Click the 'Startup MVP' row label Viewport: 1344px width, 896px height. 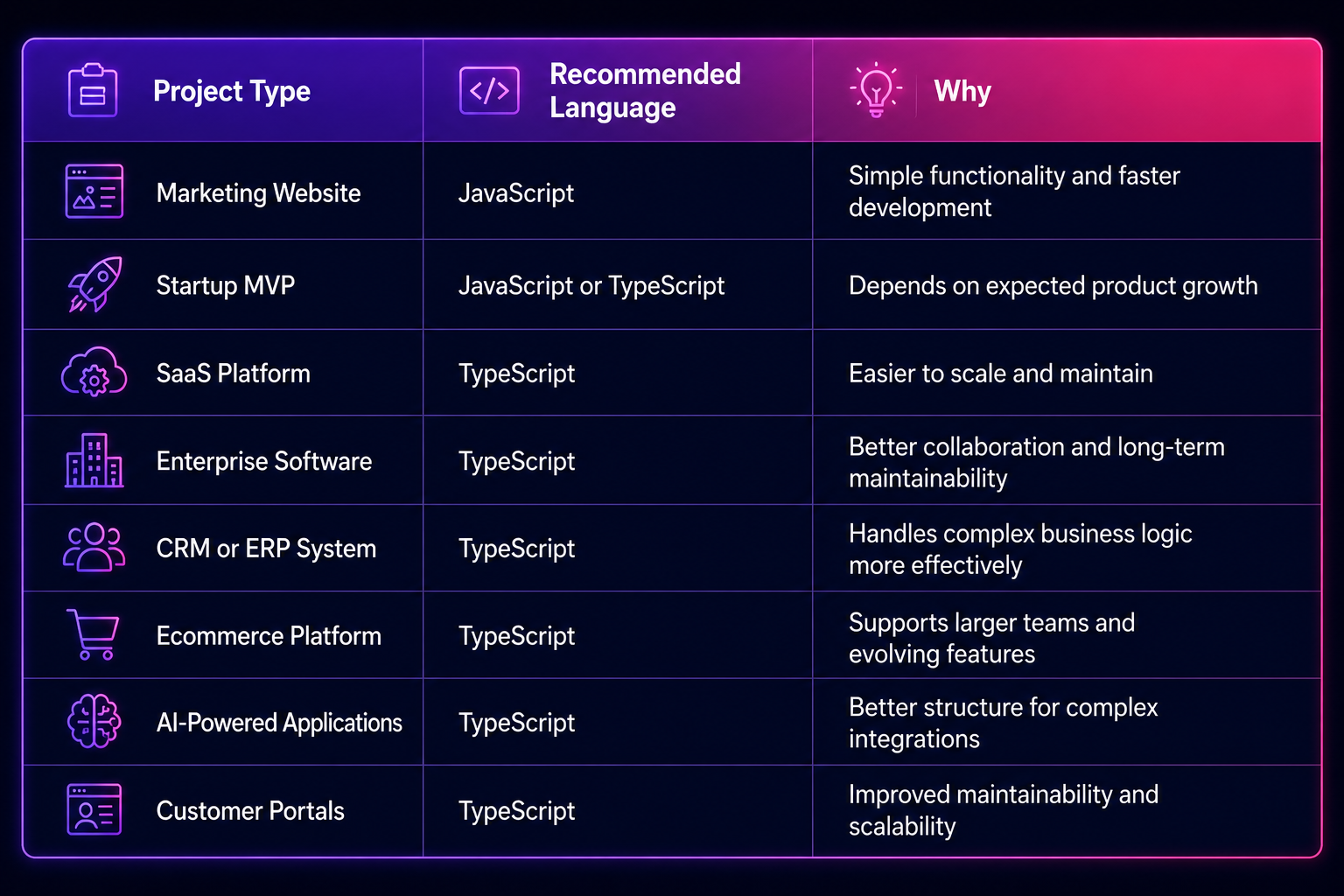[x=226, y=285]
